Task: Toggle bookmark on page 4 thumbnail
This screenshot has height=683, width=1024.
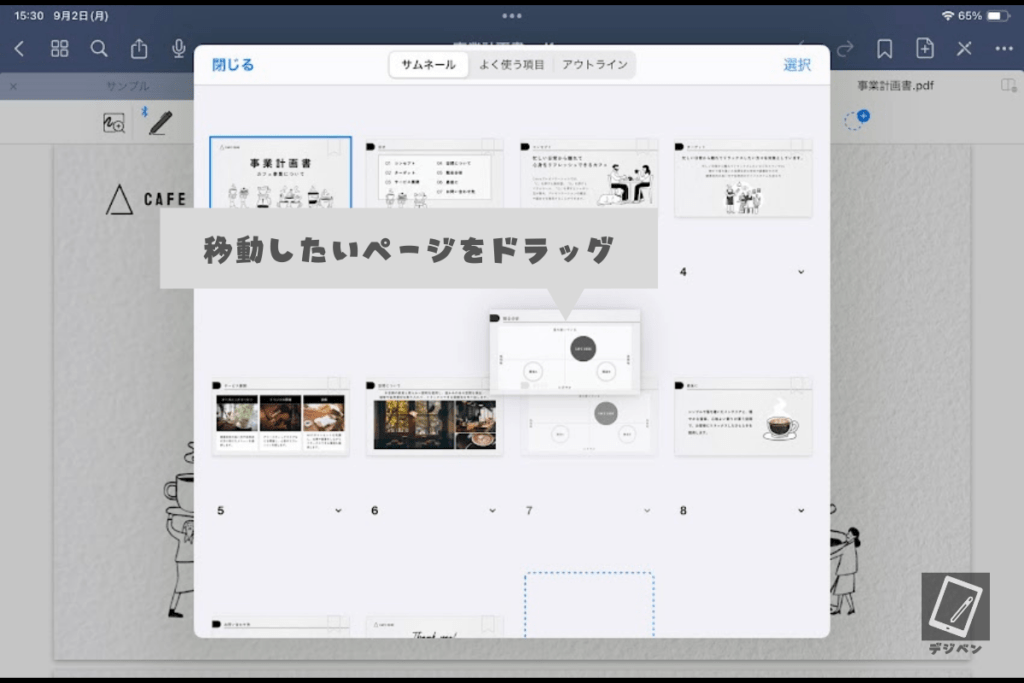Action: click(796, 146)
